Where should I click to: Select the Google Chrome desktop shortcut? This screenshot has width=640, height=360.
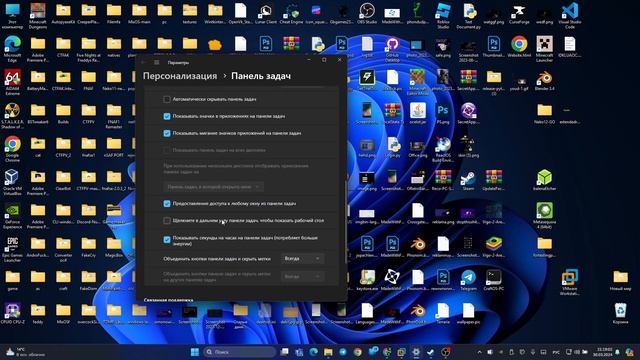click(12, 149)
